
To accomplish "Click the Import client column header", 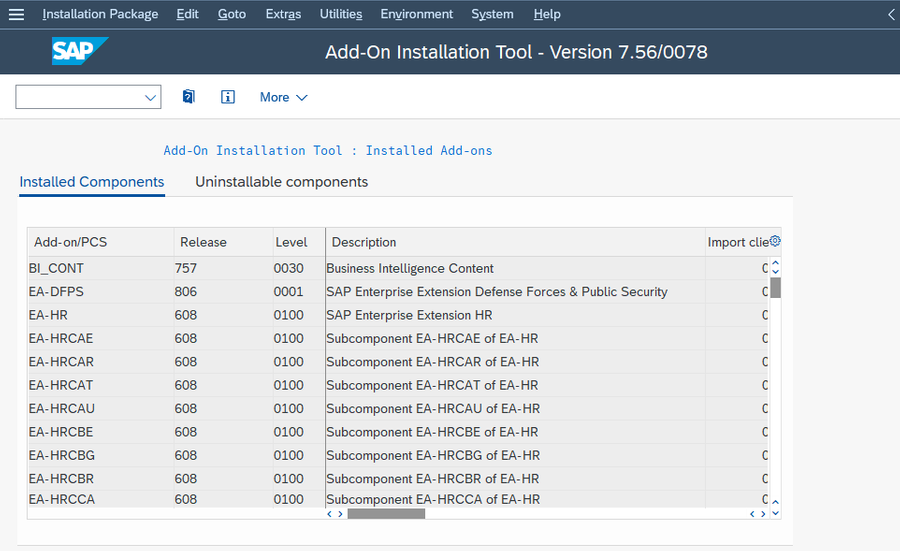I will tap(738, 242).
